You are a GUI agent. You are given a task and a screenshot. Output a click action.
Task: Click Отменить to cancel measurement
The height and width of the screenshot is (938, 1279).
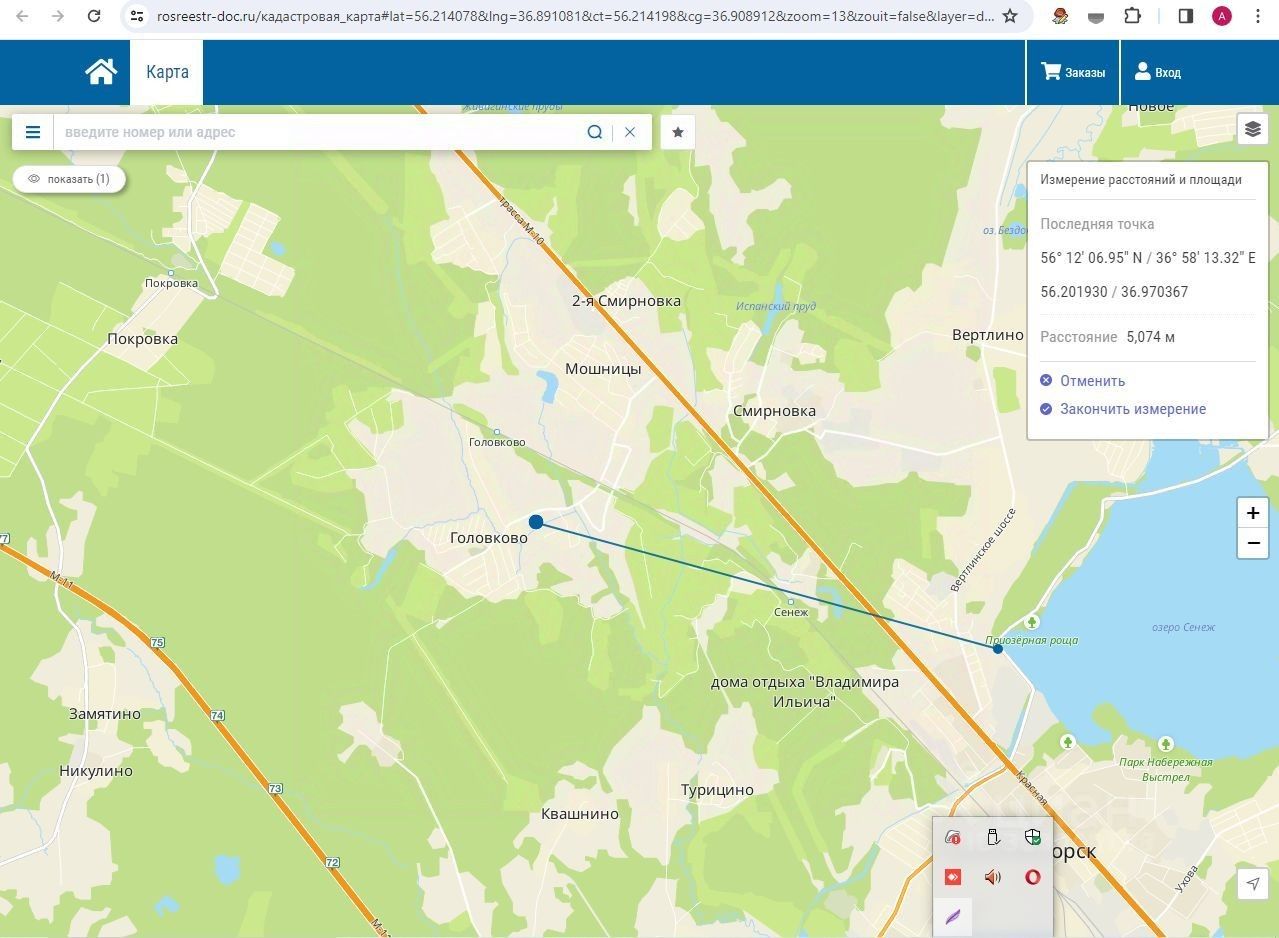[x=1092, y=381]
